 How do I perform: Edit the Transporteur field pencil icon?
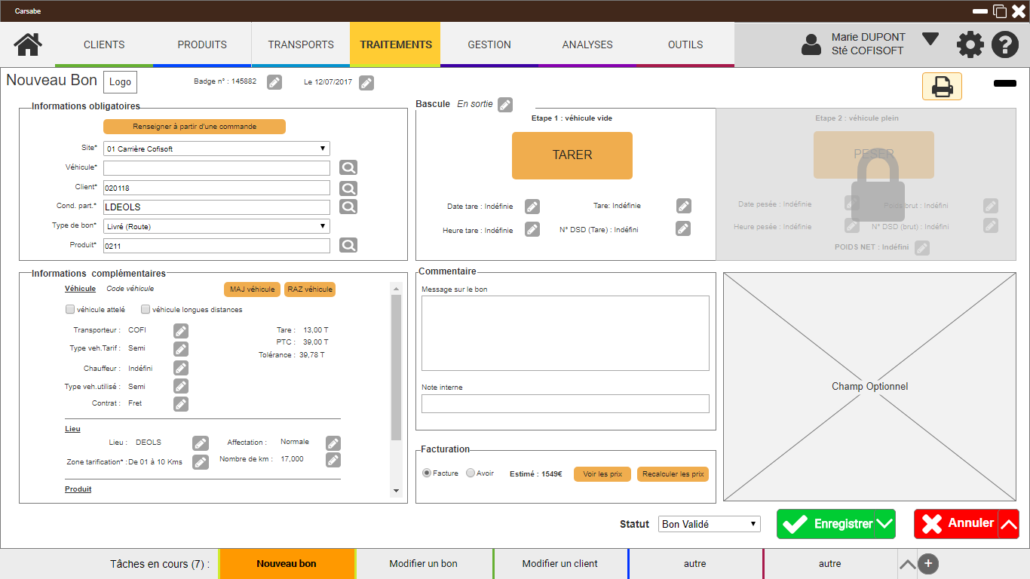[x=181, y=330]
